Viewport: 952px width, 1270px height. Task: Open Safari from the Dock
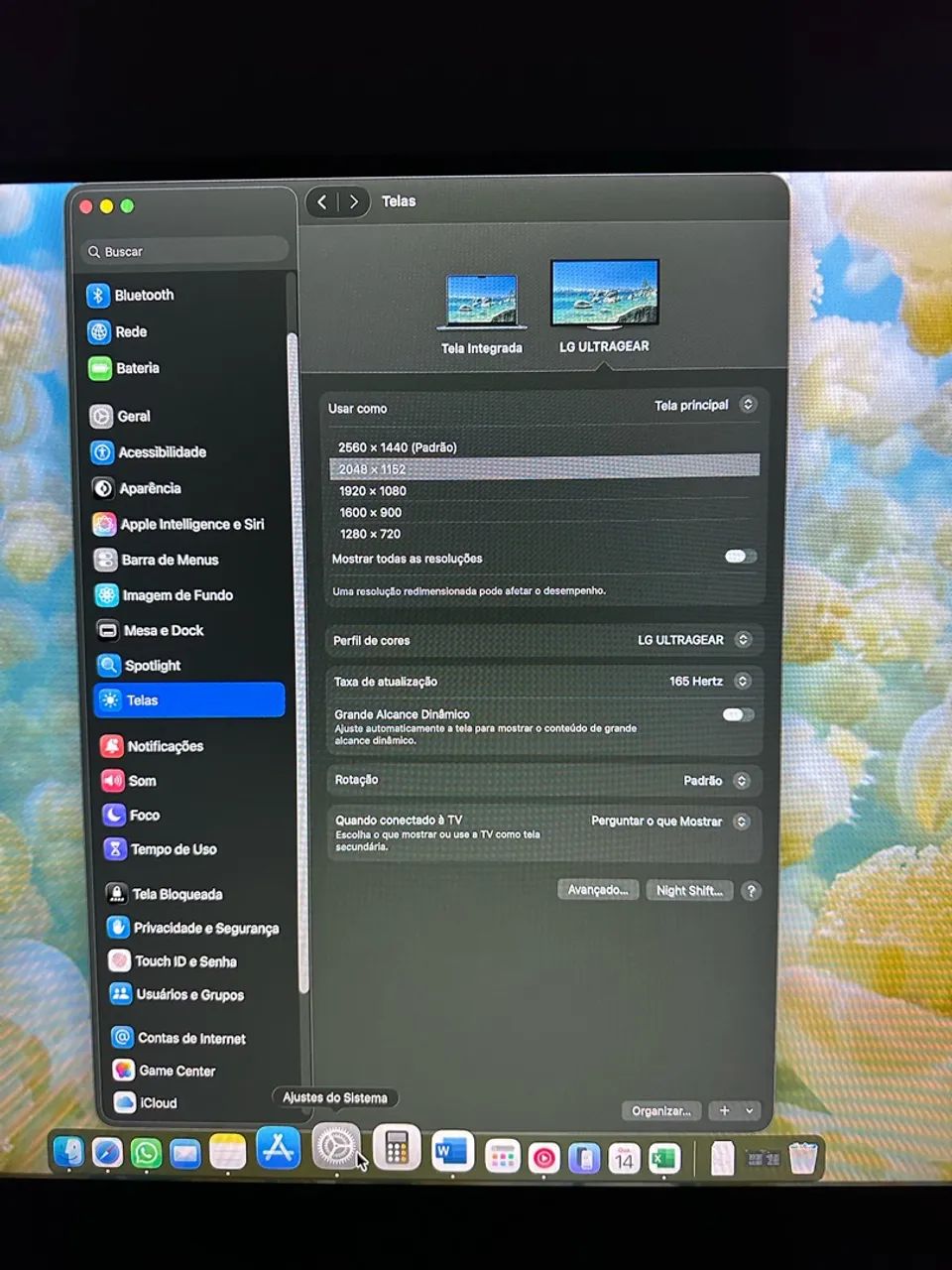107,1153
